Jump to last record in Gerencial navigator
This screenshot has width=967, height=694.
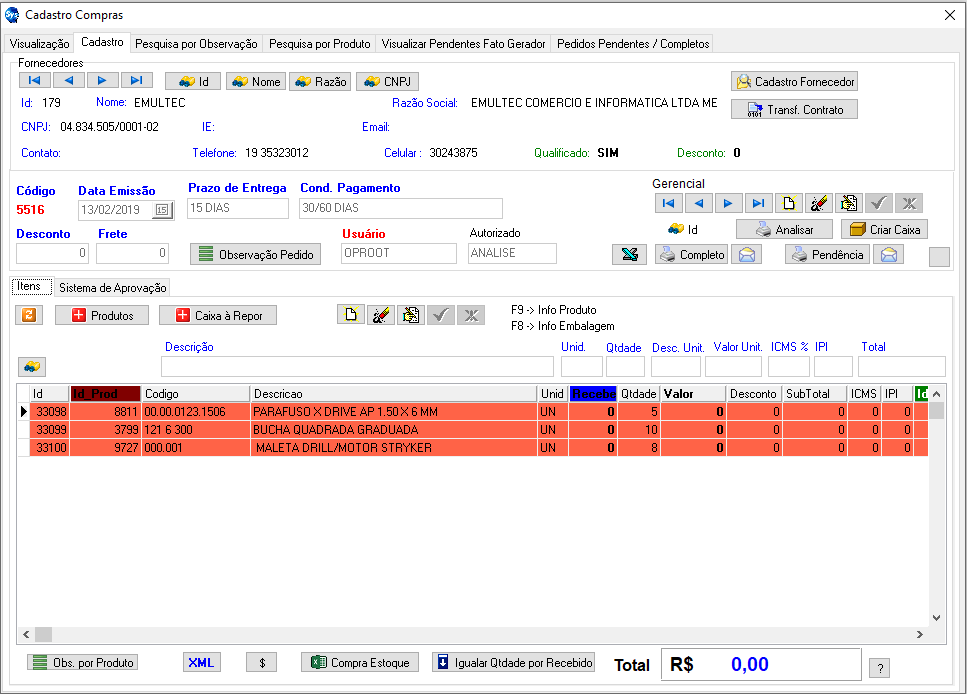[758, 203]
